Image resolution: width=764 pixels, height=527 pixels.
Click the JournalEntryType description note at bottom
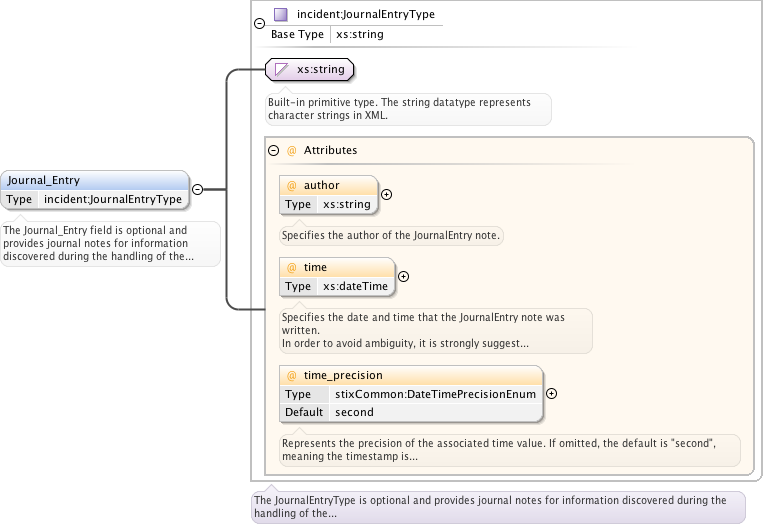pos(497,506)
